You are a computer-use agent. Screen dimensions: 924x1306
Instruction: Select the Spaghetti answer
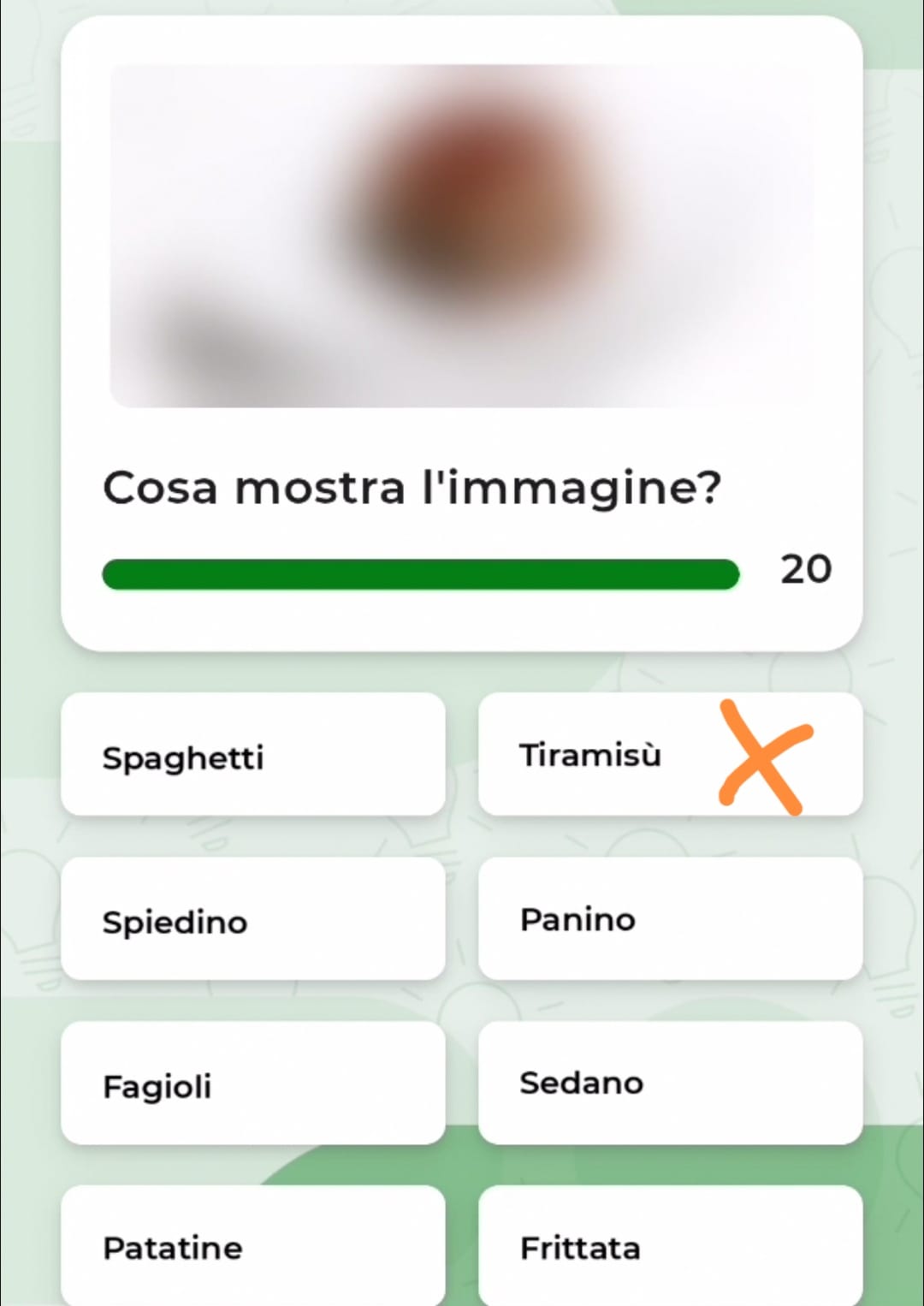coord(252,755)
